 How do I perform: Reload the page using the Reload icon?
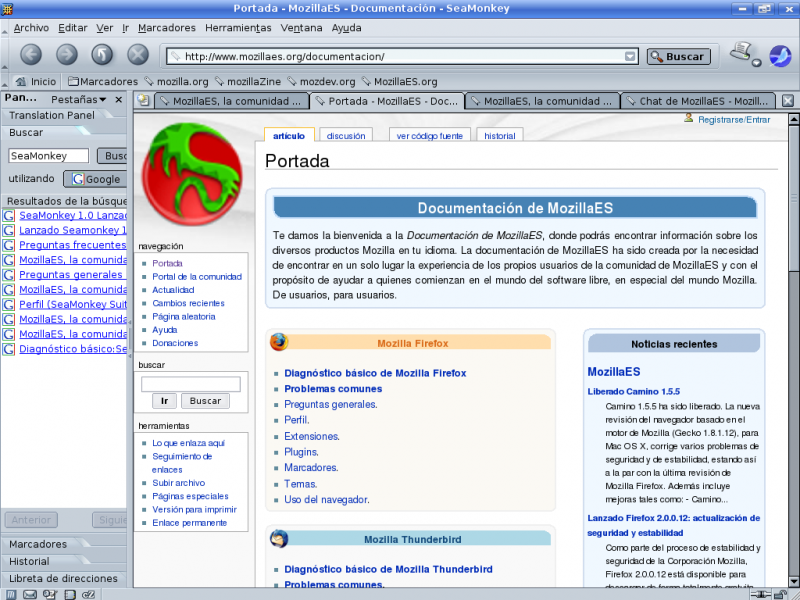pos(102,55)
